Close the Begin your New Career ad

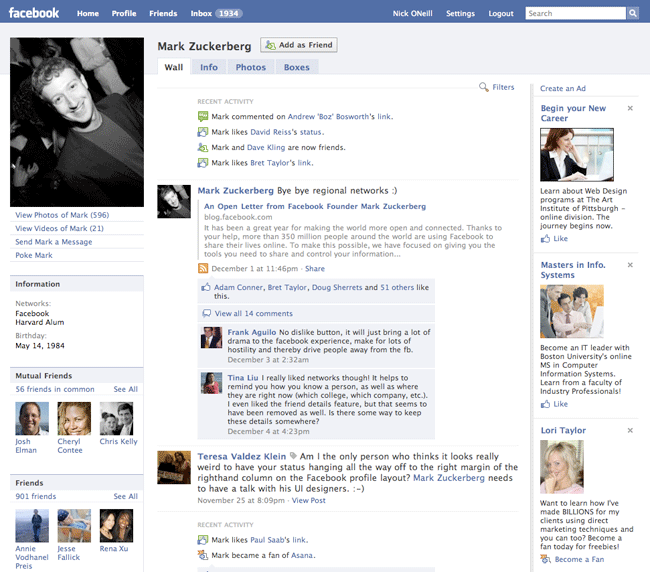pos(630,108)
